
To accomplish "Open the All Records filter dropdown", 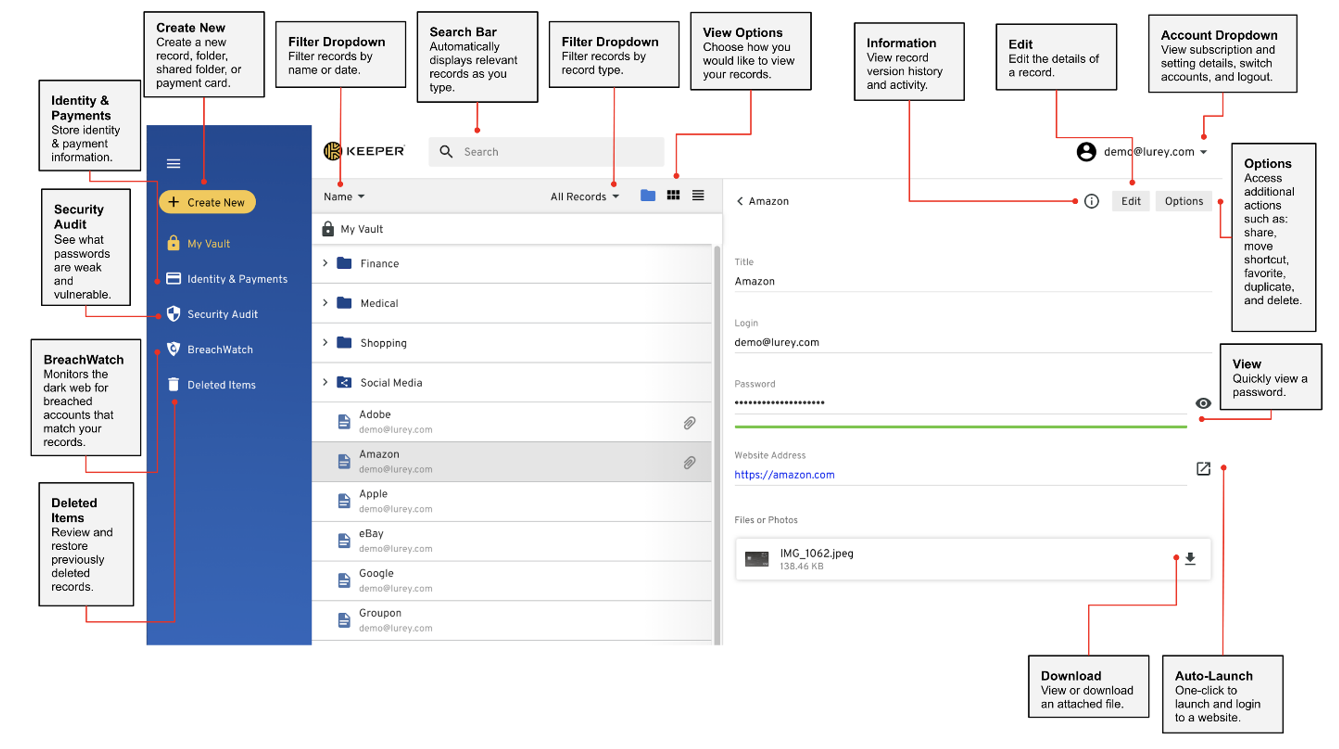I will point(585,197).
